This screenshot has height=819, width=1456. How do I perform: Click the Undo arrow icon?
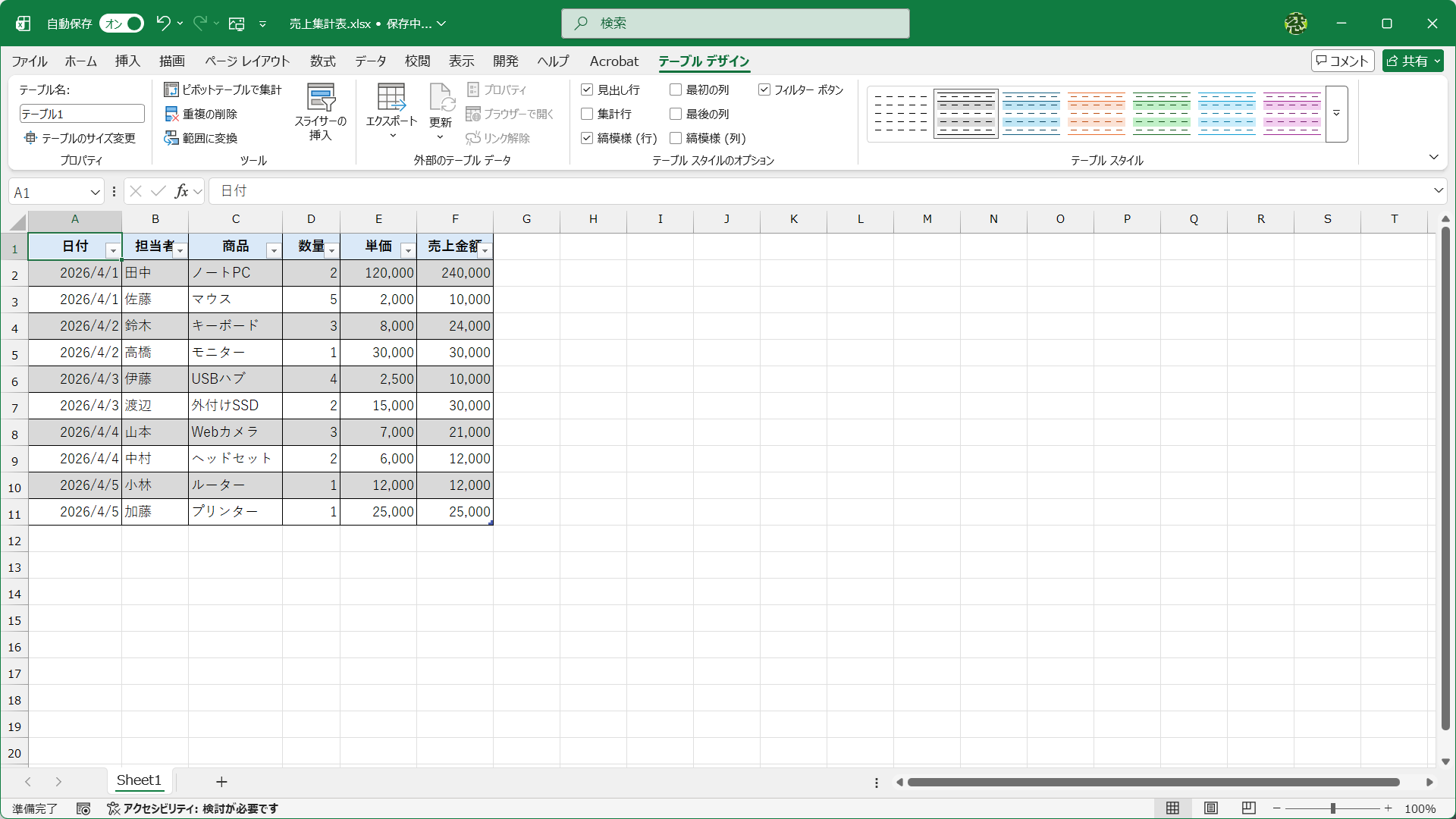point(163,24)
